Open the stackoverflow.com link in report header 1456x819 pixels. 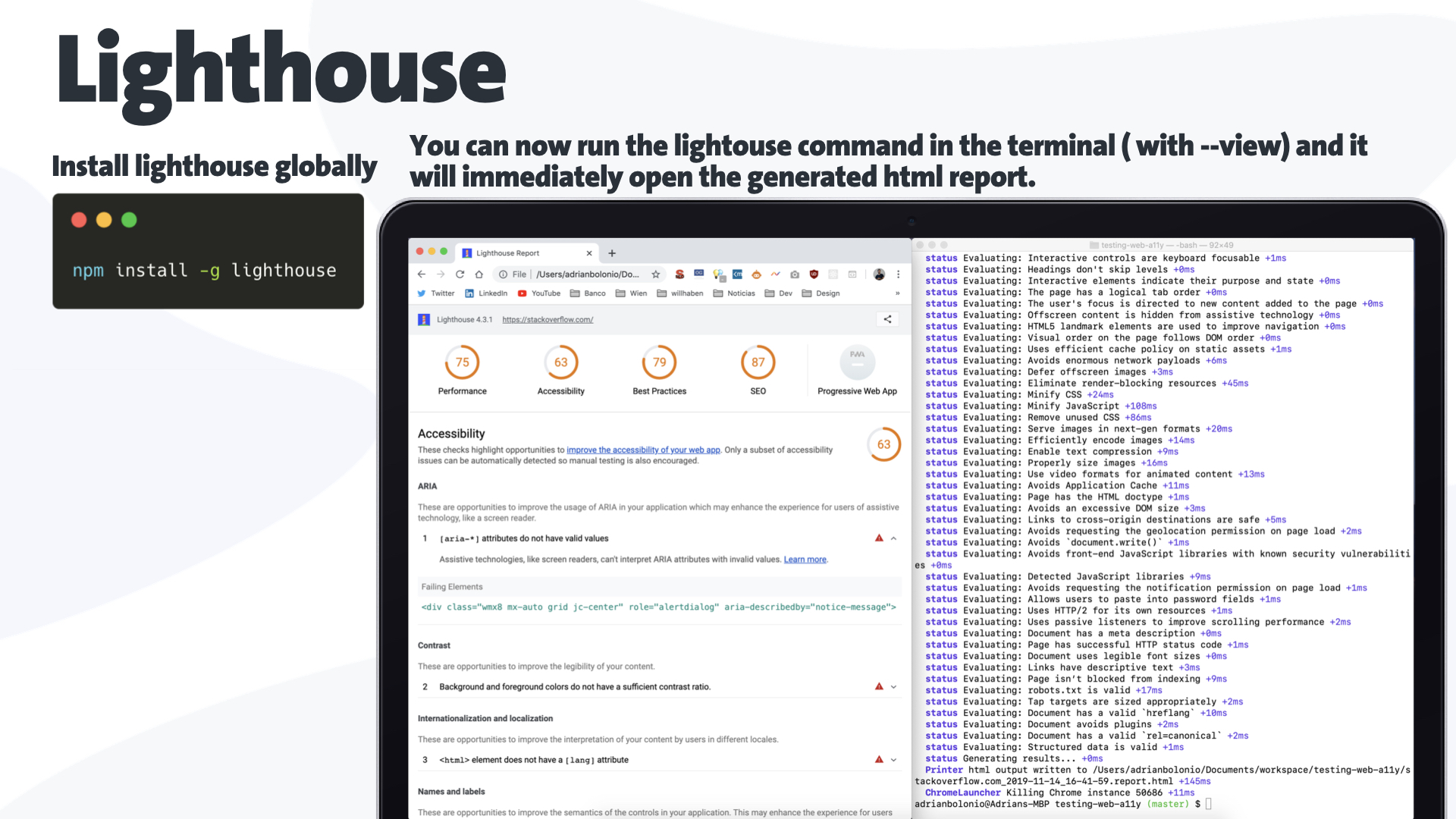point(548,320)
